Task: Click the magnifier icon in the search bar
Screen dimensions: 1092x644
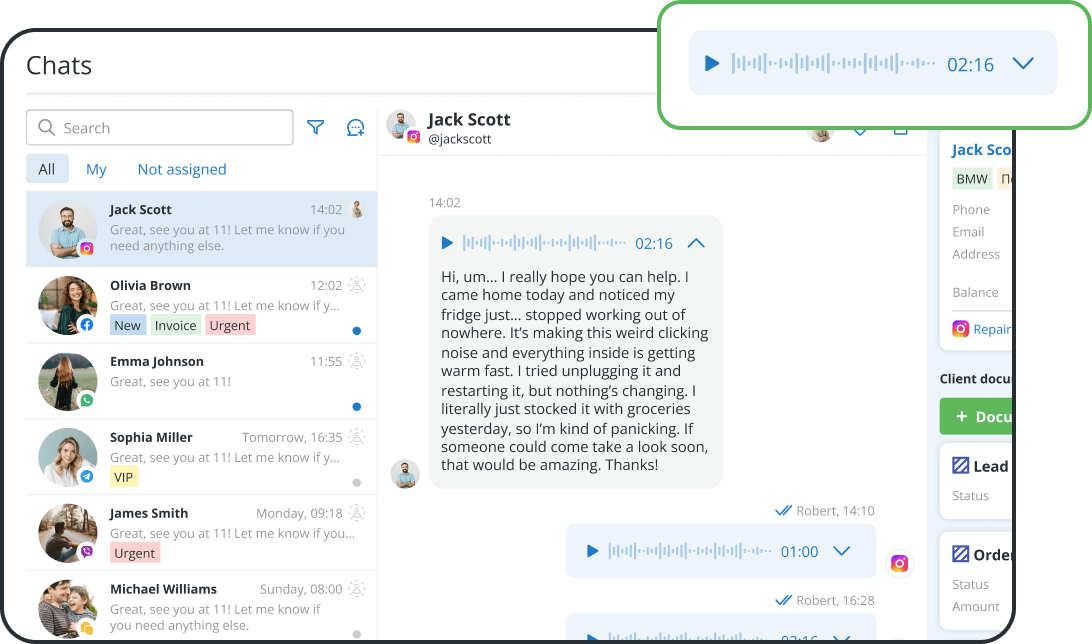Action: click(46, 127)
